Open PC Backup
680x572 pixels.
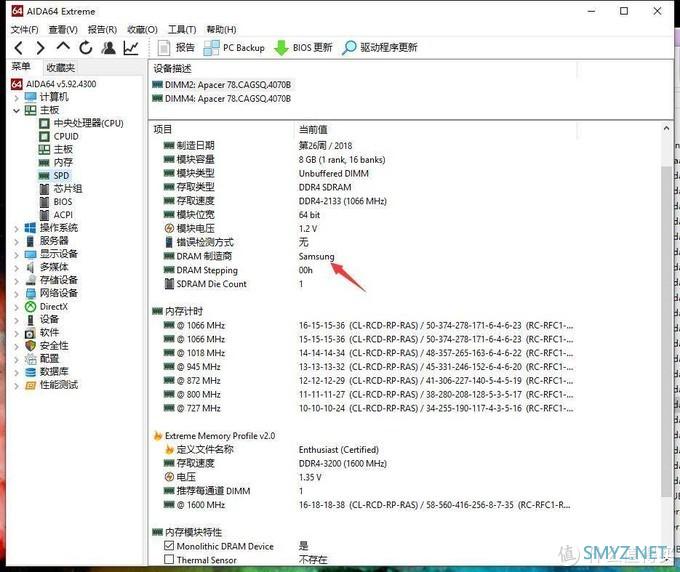(x=234, y=48)
